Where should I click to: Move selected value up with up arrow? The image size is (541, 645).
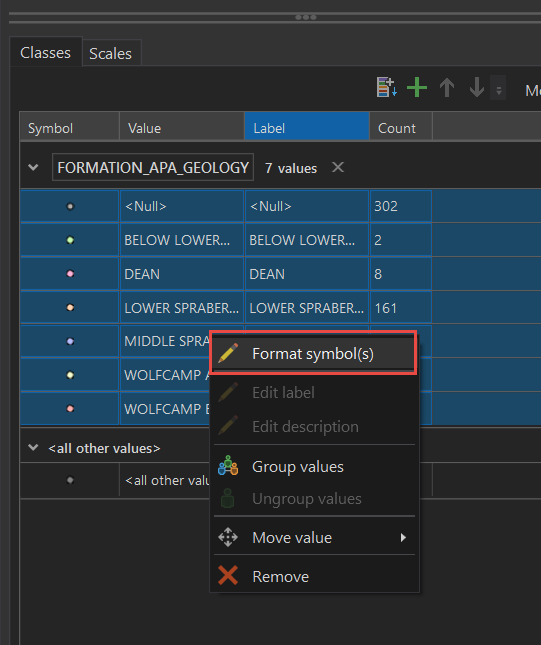[x=447, y=87]
